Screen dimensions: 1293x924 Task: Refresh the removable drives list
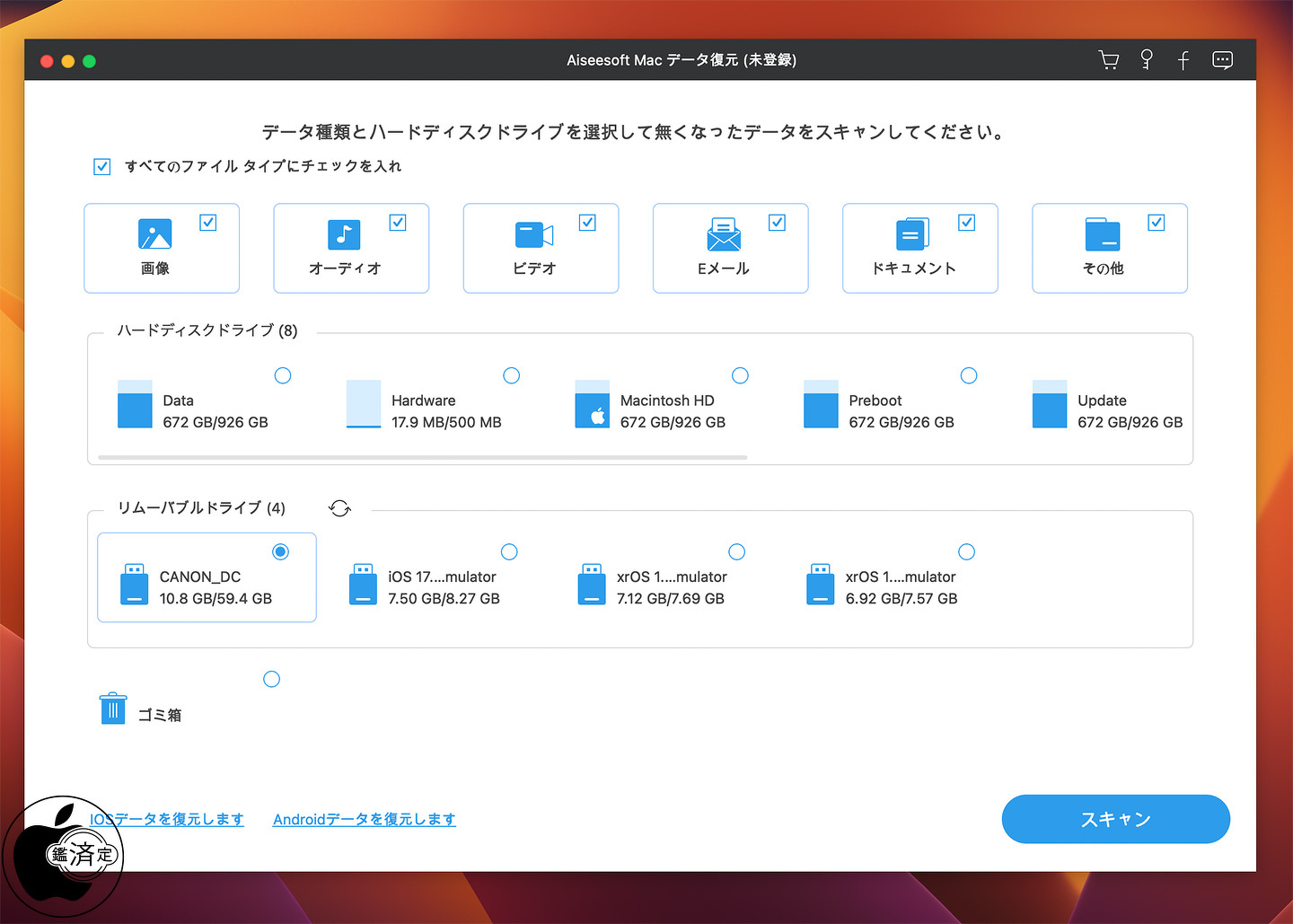tap(339, 508)
